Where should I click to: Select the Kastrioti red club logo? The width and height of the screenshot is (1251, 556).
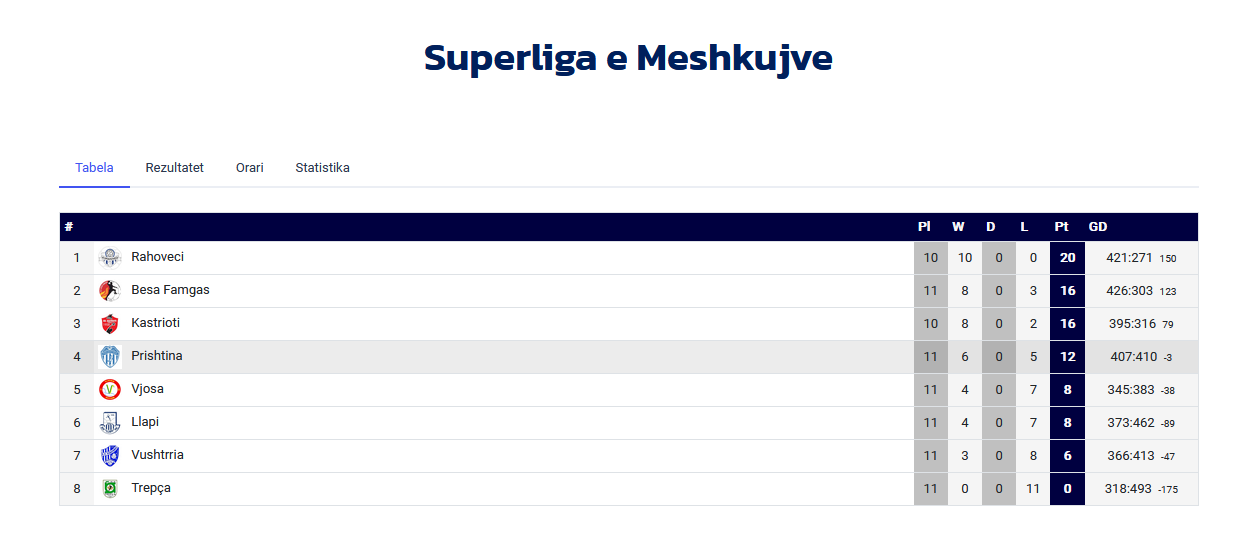[x=110, y=324]
